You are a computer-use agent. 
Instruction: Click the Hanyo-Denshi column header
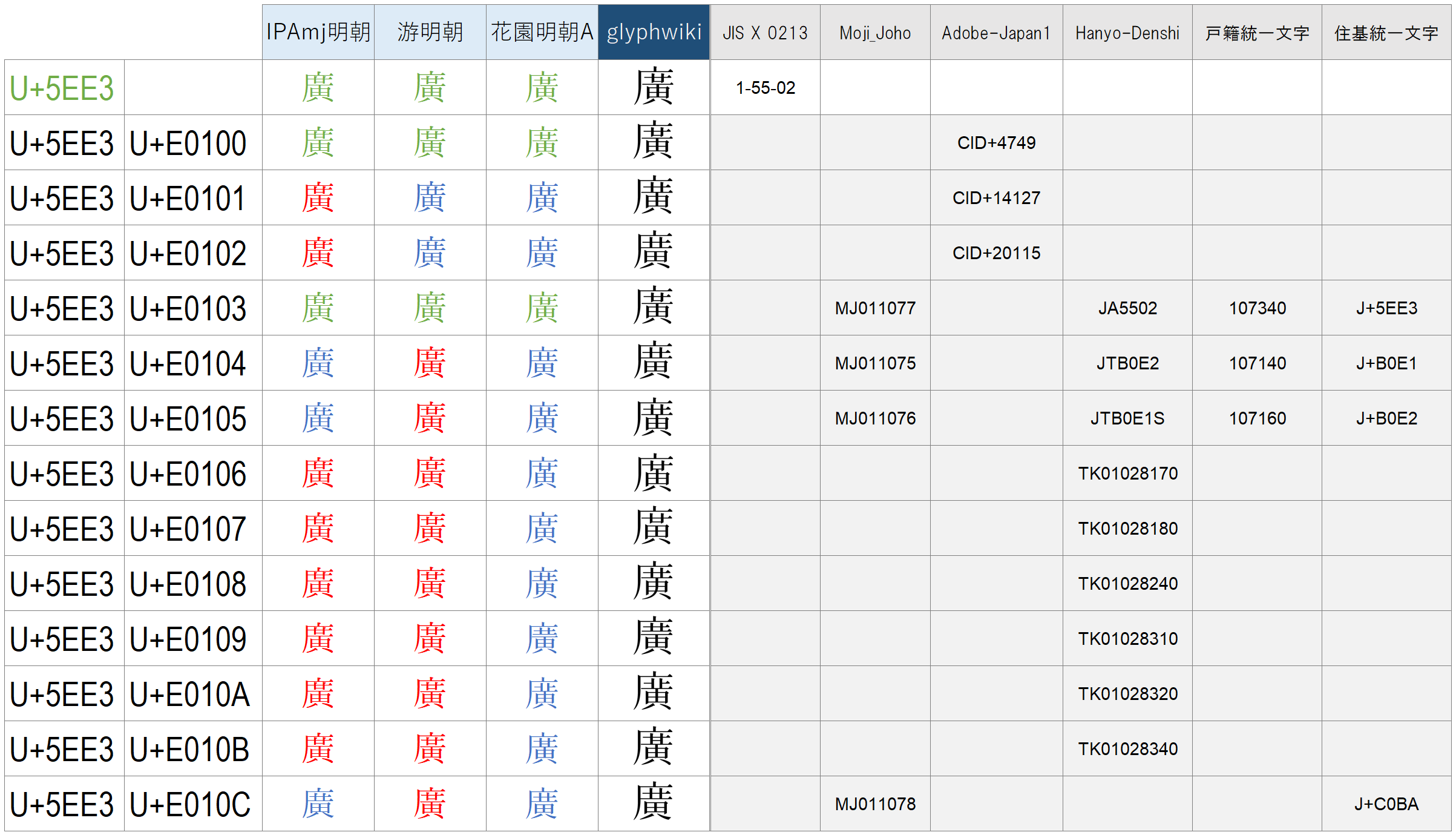[x=1127, y=32]
